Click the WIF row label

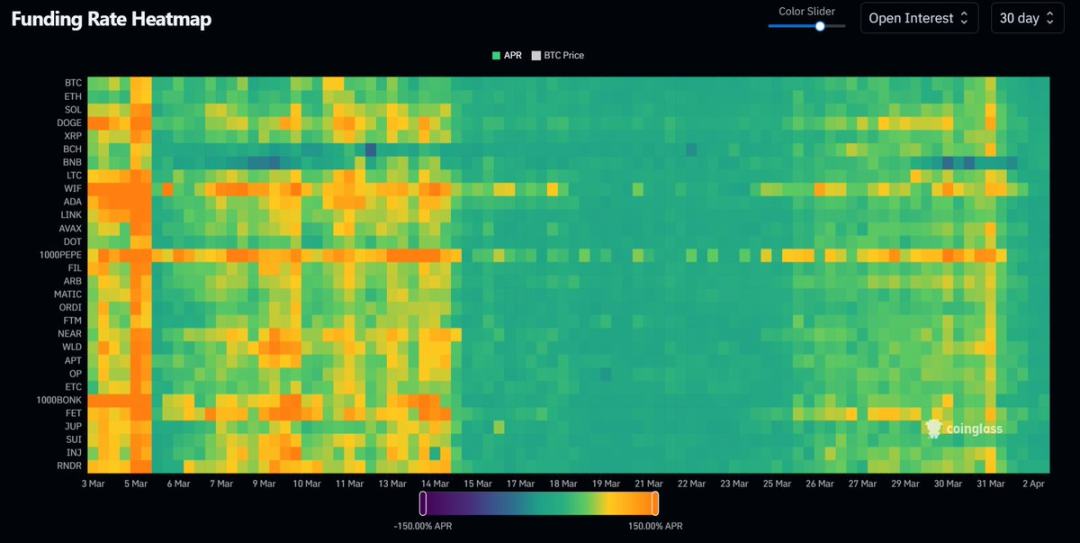coord(73,188)
